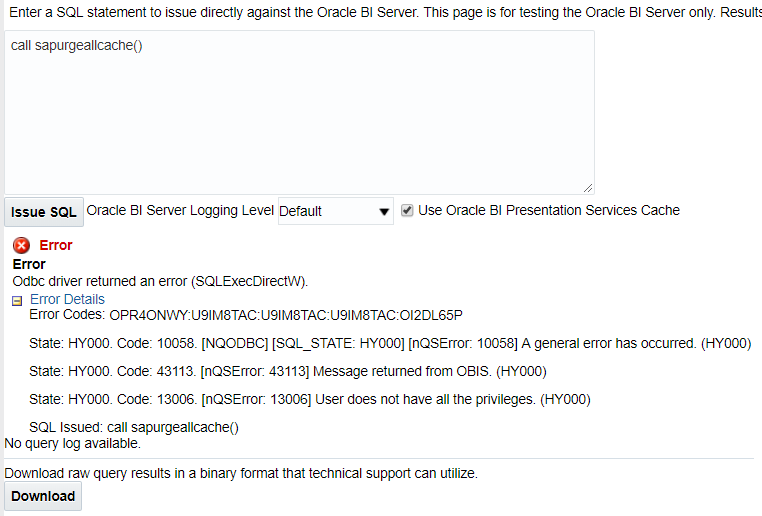Click the Use Oracle BI Presentation Services Cache label
Image resolution: width=762 pixels, height=516 pixels.
(x=549, y=210)
